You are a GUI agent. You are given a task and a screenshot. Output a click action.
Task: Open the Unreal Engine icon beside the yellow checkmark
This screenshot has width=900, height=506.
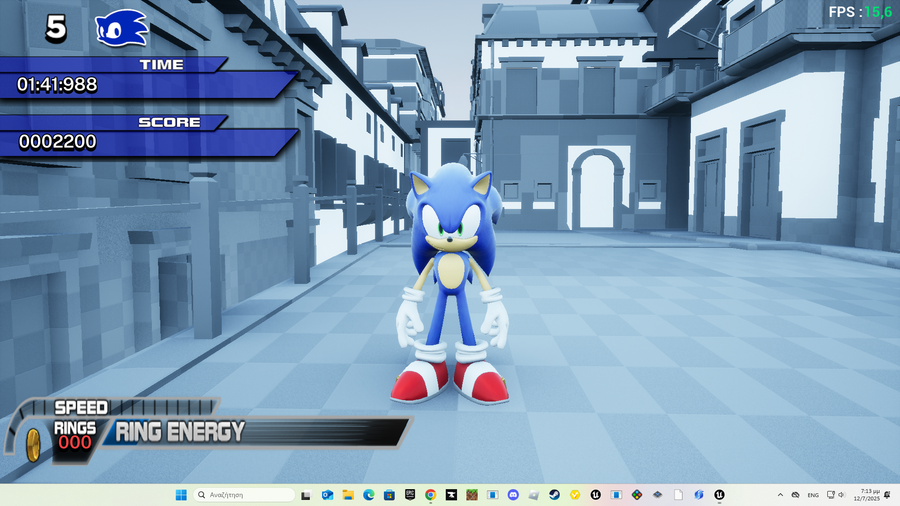tap(596, 495)
